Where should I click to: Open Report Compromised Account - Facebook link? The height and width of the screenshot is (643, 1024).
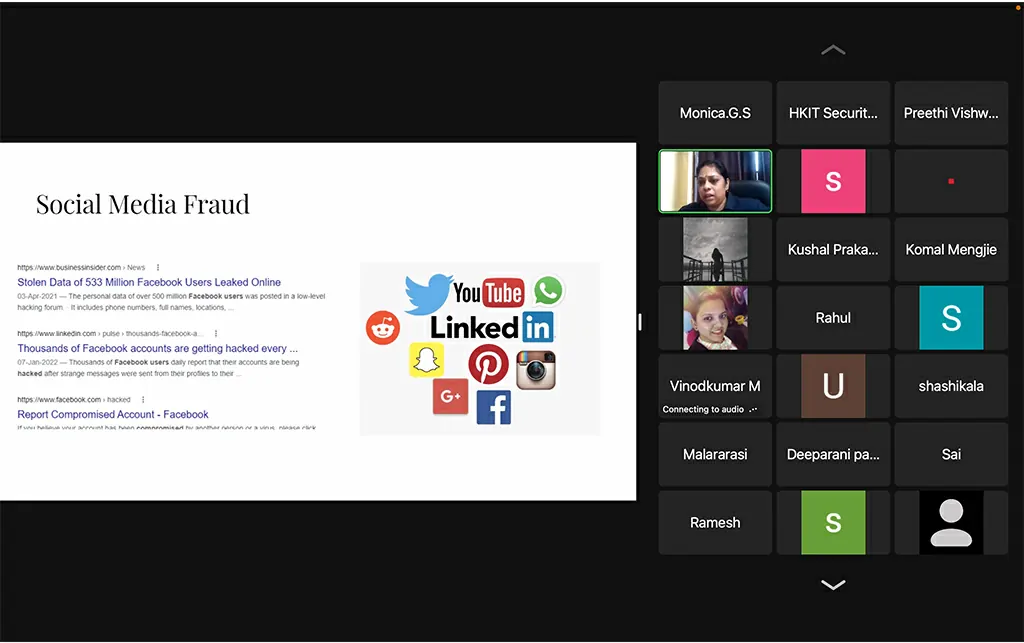[113, 415]
